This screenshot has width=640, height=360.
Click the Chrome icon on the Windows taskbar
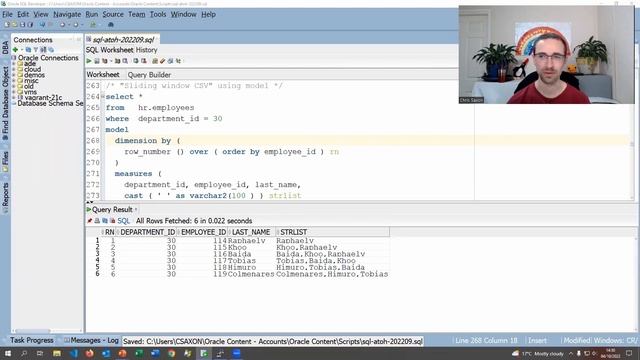171,353
